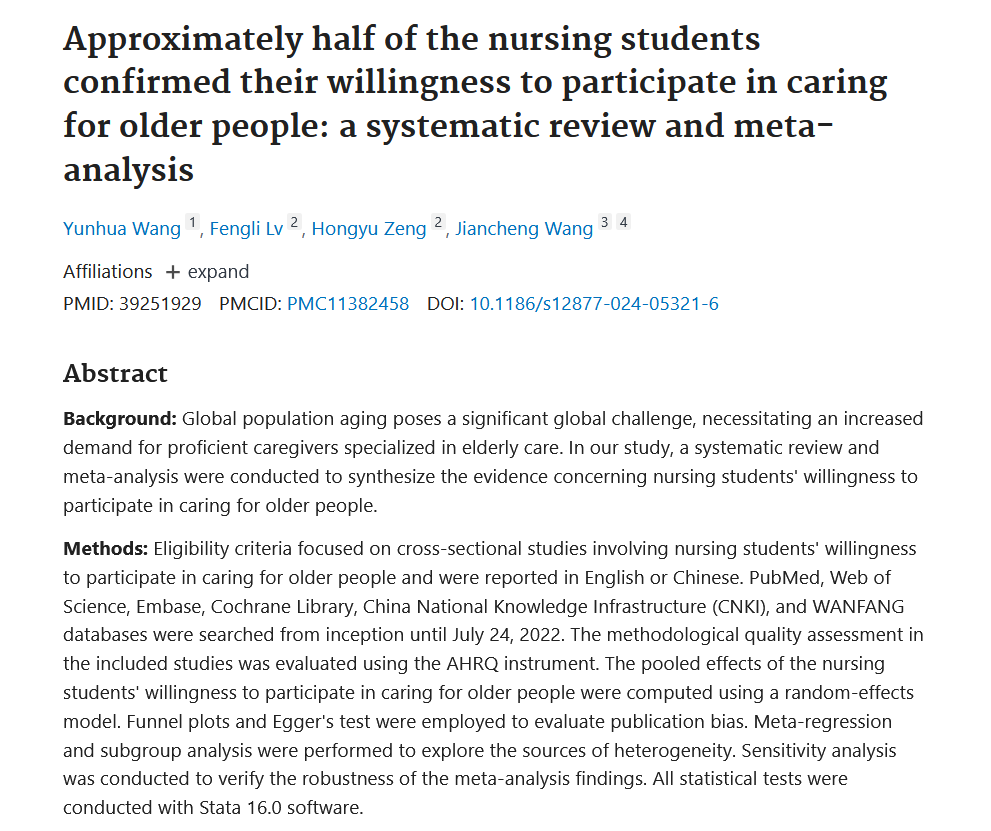Screen dimensions: 991x831
Task: Open author Fengli Lv's link
Action: pyautogui.click(x=246, y=229)
